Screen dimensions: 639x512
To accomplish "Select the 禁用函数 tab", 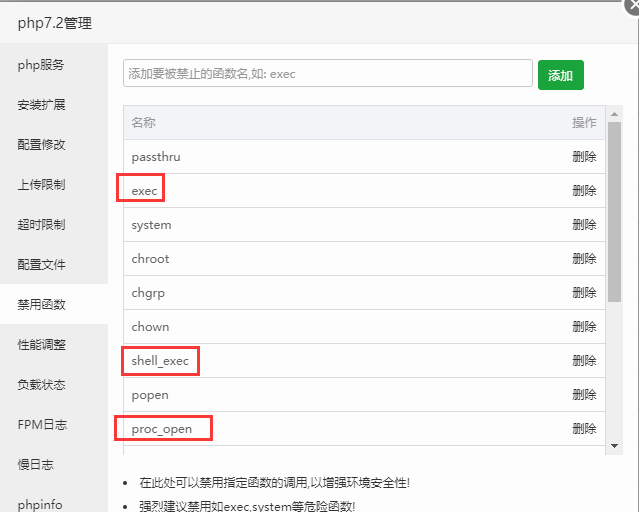I will [x=54, y=304].
